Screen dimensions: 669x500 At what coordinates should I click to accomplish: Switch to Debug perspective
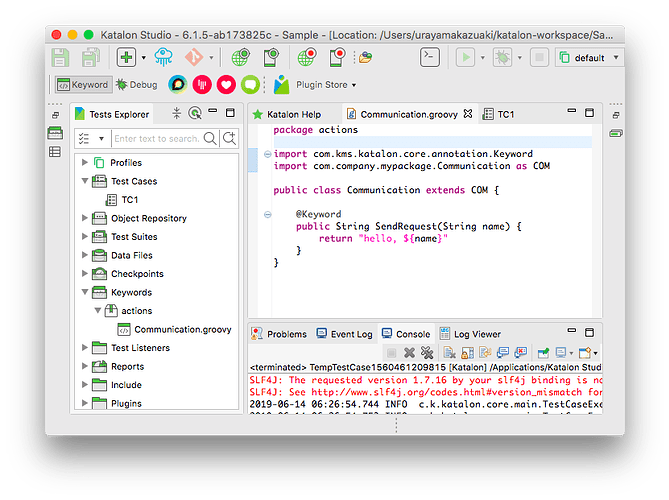tap(137, 85)
